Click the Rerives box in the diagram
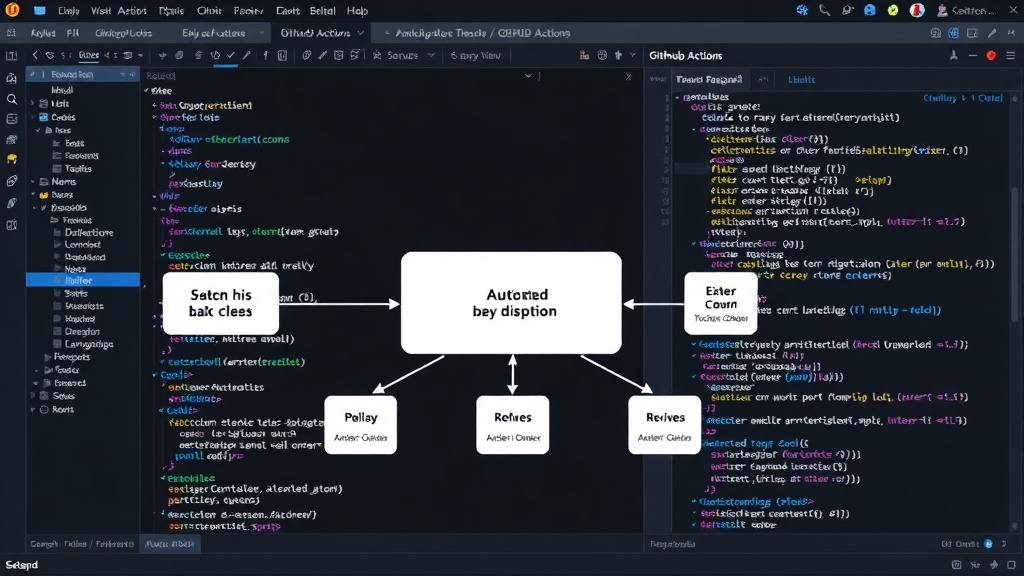The image size is (1024, 576). click(664, 424)
